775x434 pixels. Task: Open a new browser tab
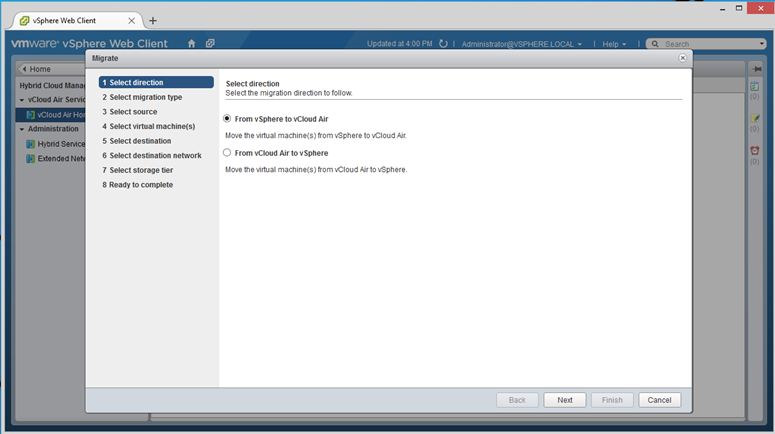pyautogui.click(x=153, y=20)
